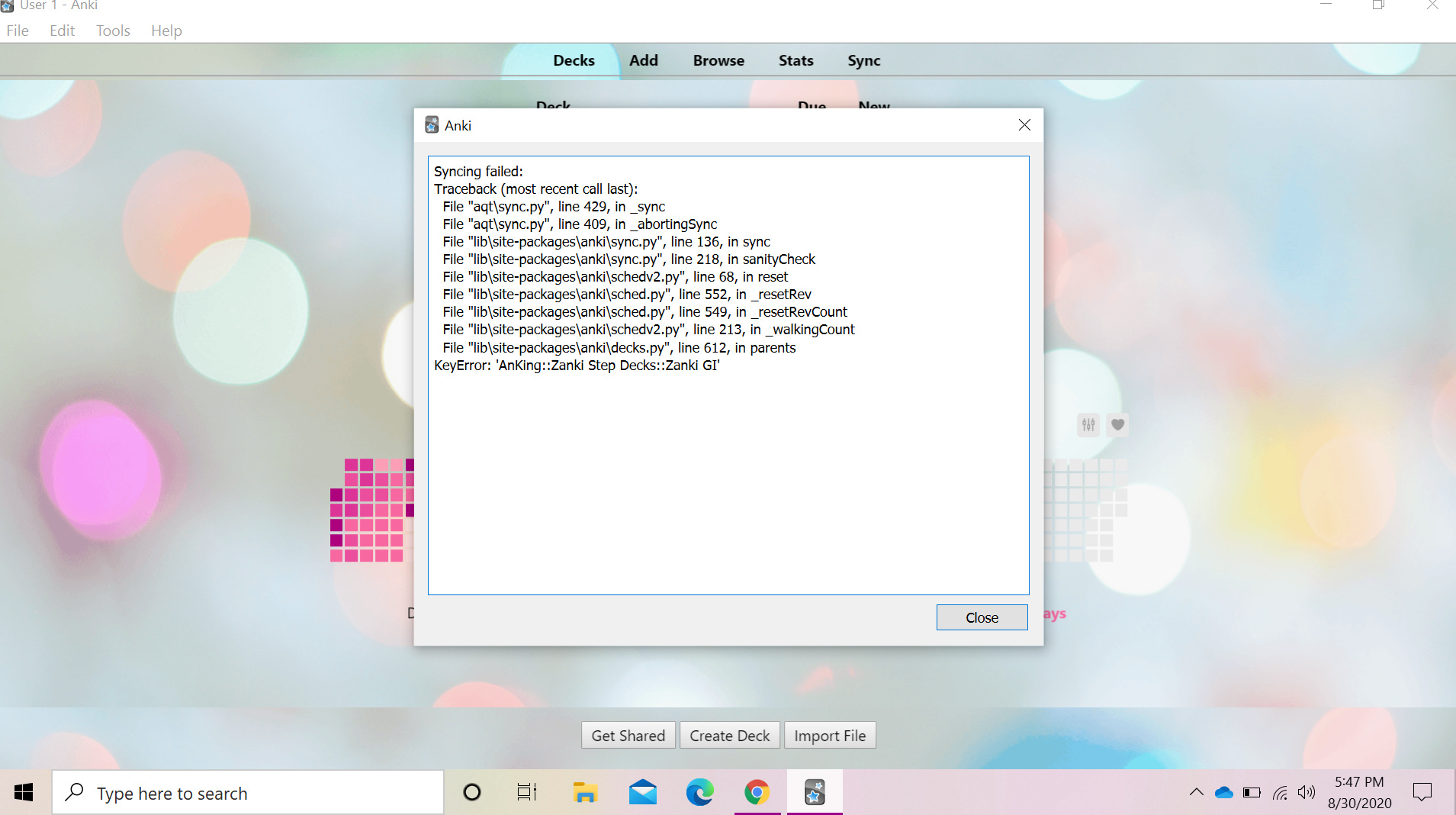The width and height of the screenshot is (1456, 815).
Task: Click the heart icon beside heatmap
Action: coord(1117,425)
